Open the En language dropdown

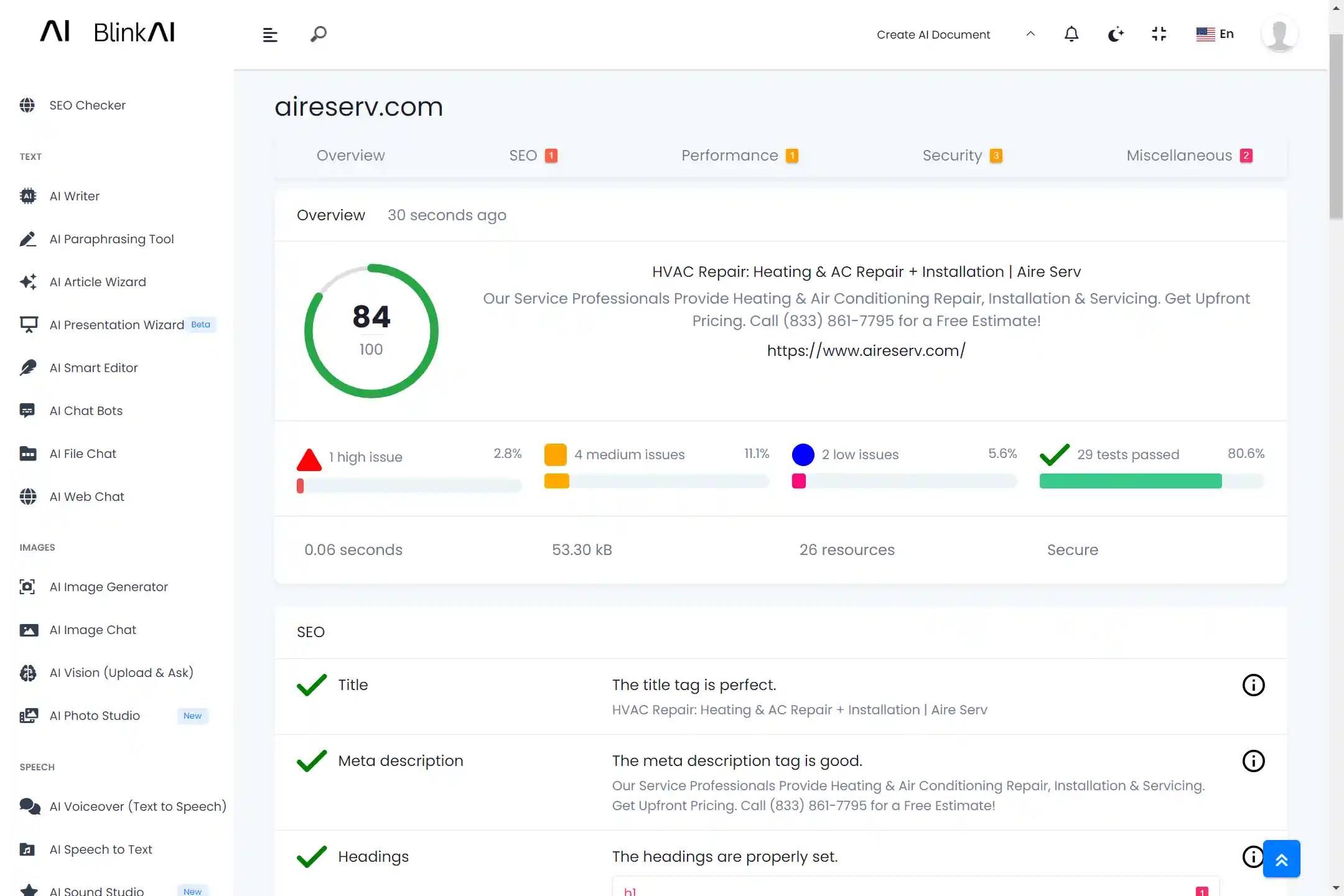[x=1215, y=34]
